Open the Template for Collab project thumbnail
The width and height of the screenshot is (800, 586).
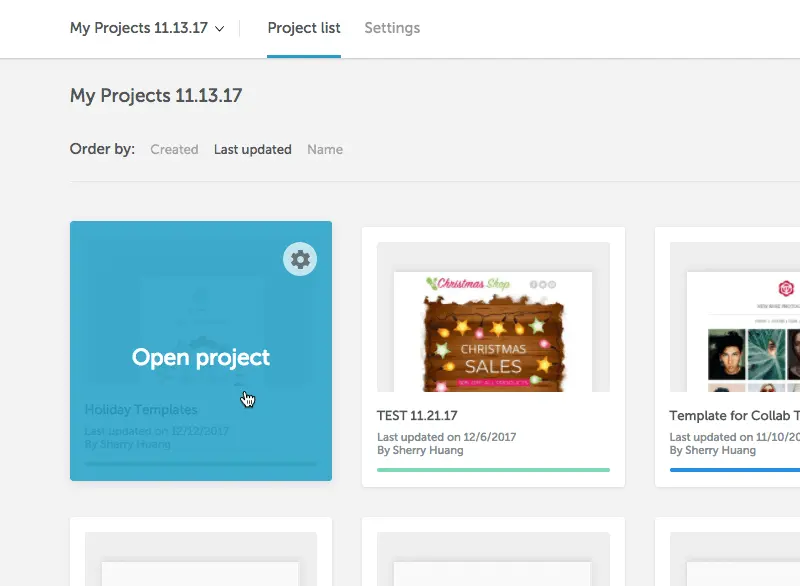(735, 317)
